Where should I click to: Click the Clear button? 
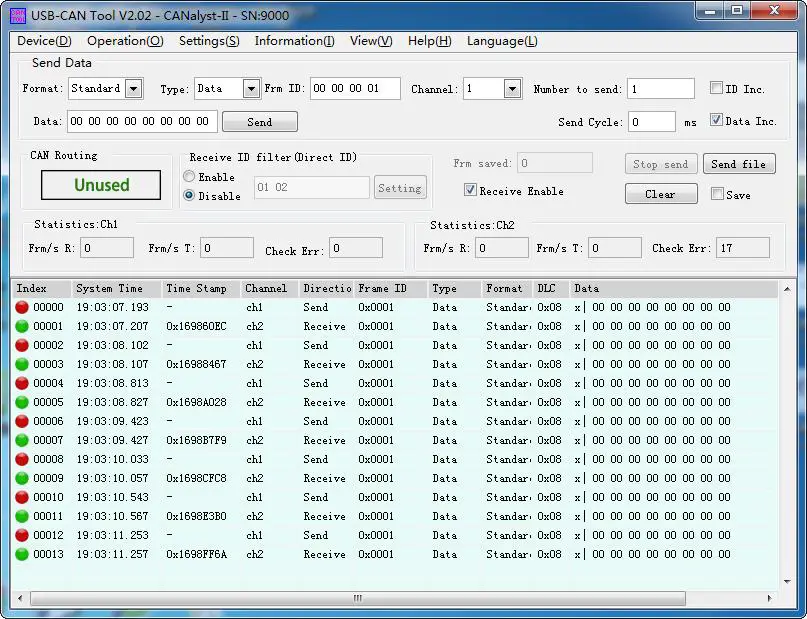660,194
